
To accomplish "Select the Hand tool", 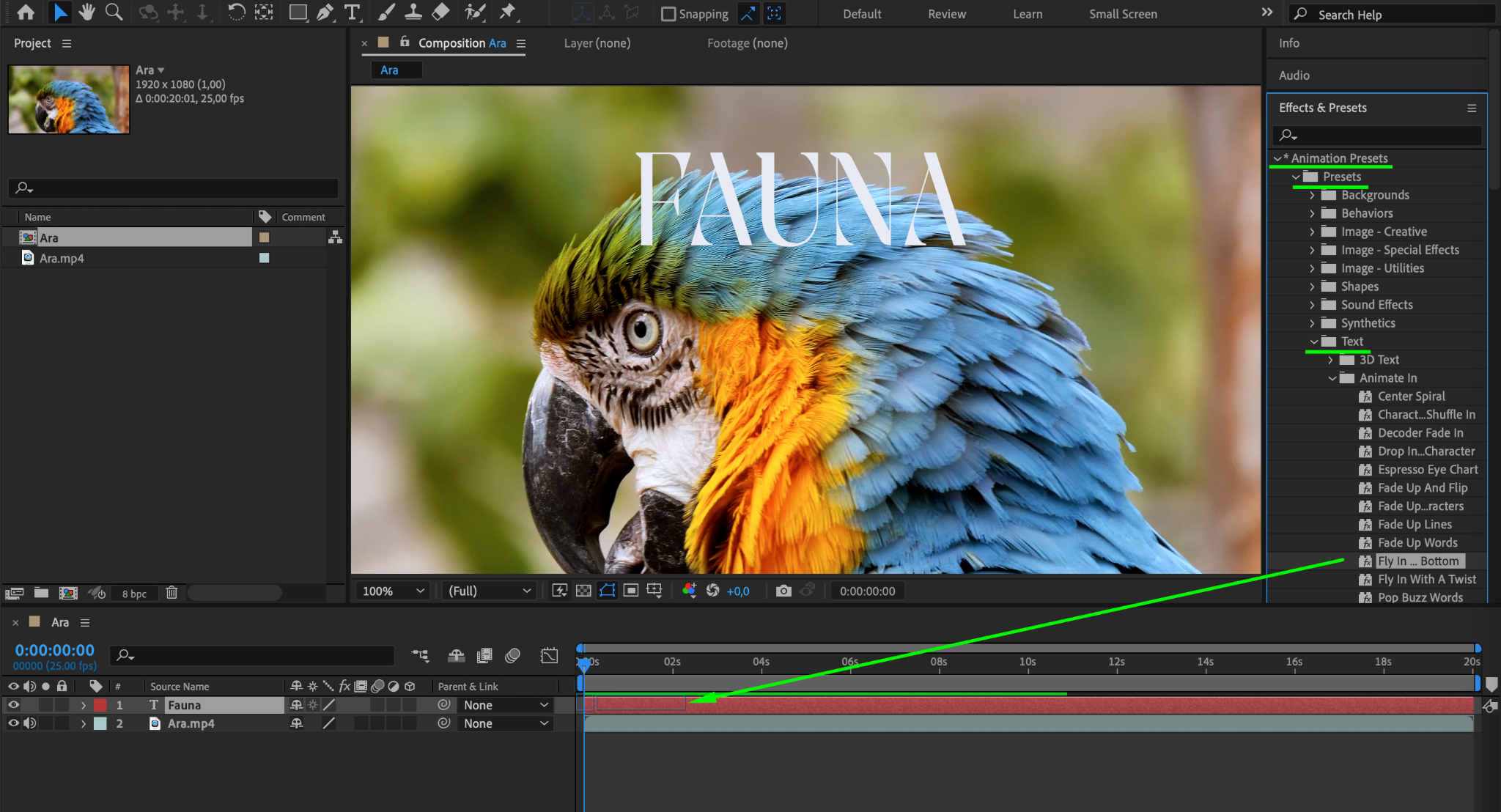I will [x=87, y=12].
